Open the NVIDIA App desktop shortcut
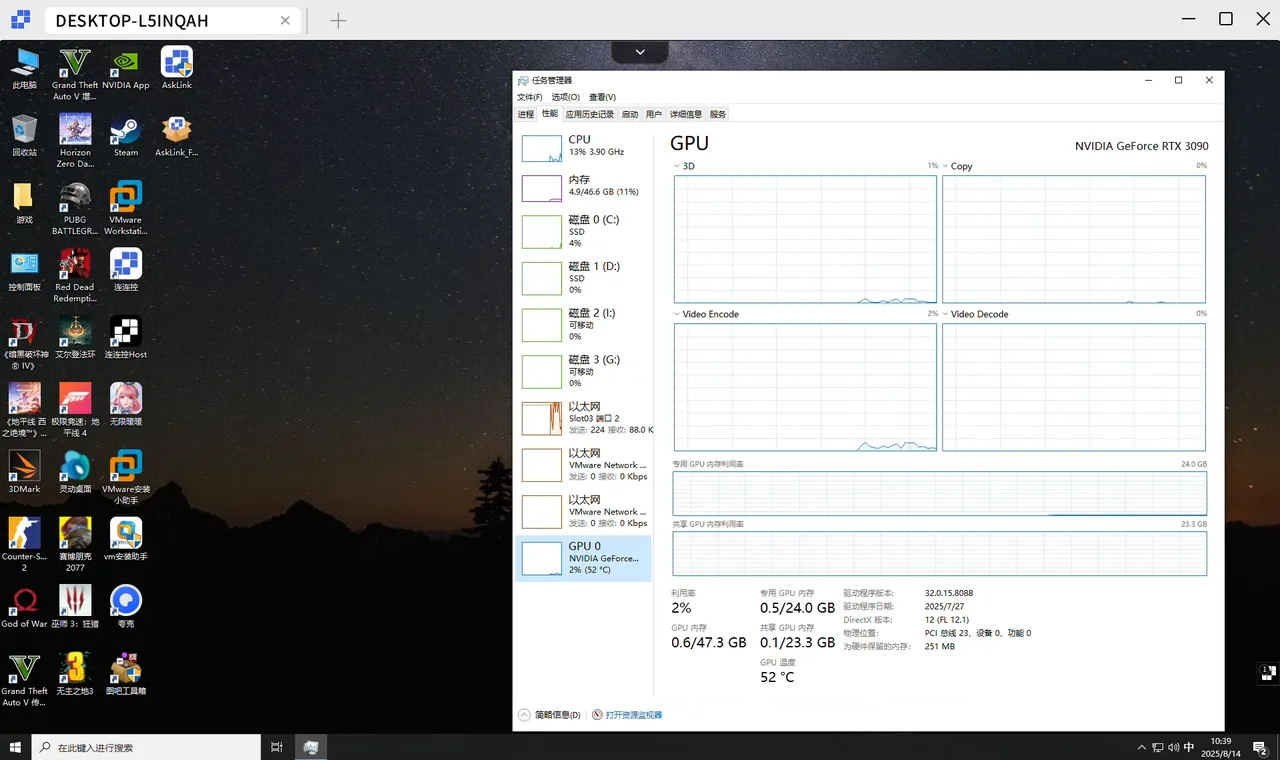 point(126,69)
